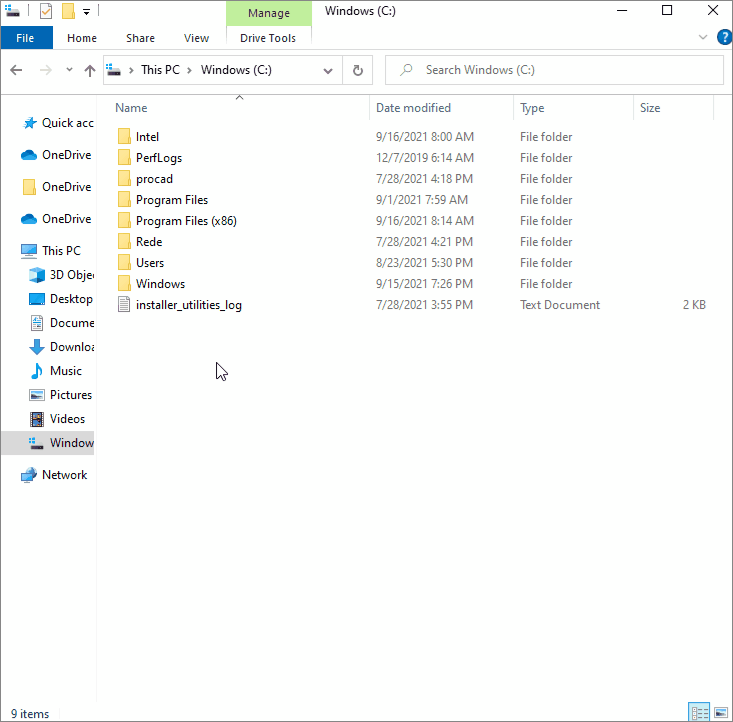This screenshot has width=733, height=722.
Task: Select the third OneDrive entry in sidebar
Action: (56, 219)
